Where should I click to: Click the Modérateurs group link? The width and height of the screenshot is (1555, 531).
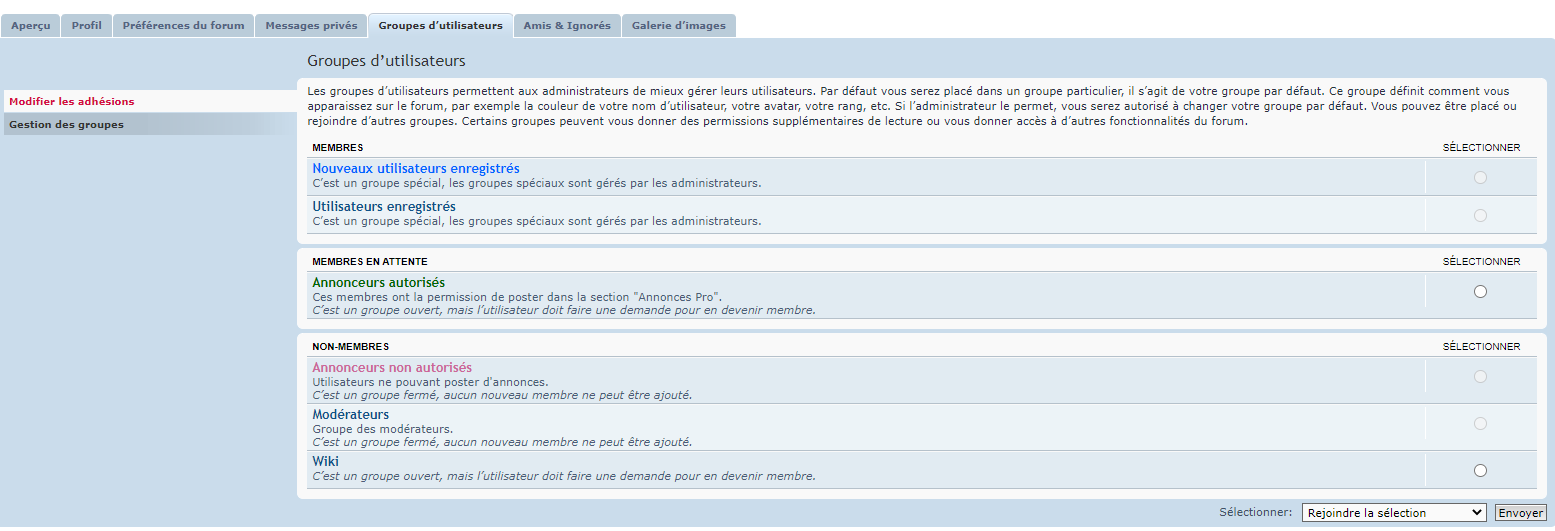click(x=351, y=415)
